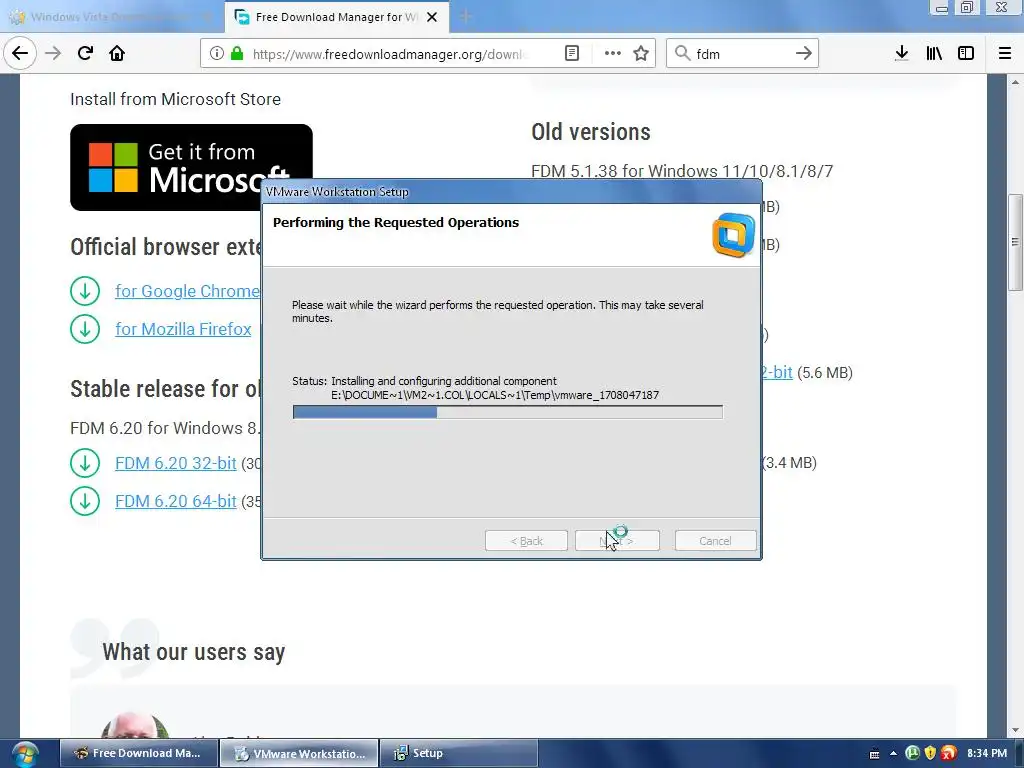Screen dimensions: 1024x768
Task: Open site information with the info icon
Action: click(217, 54)
